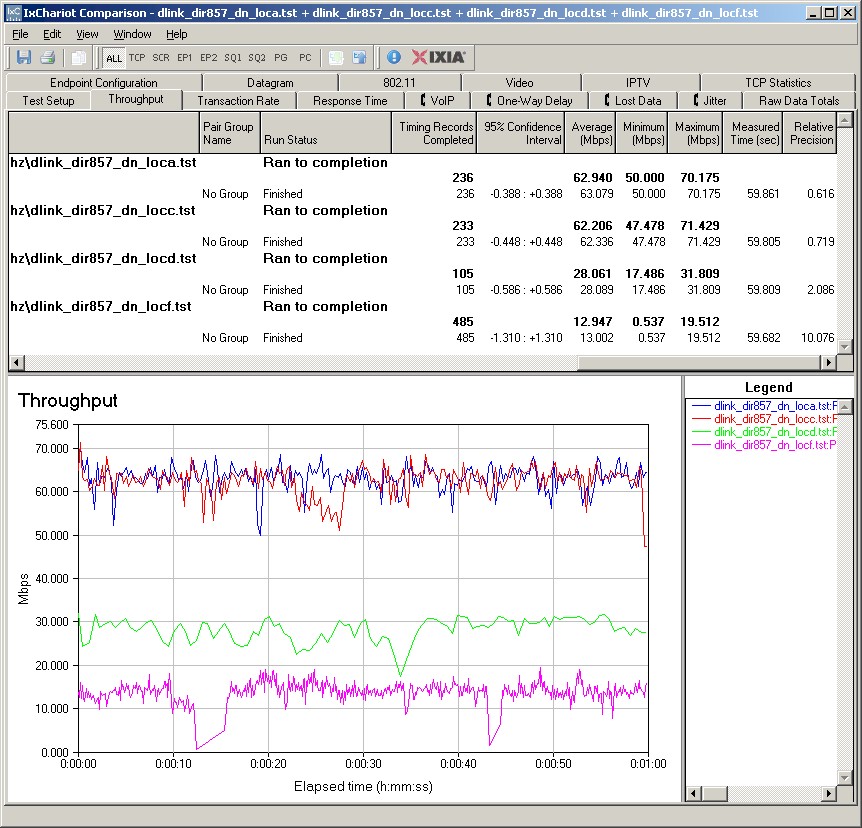Open the Window menu
This screenshot has width=862, height=828.
coord(132,34)
